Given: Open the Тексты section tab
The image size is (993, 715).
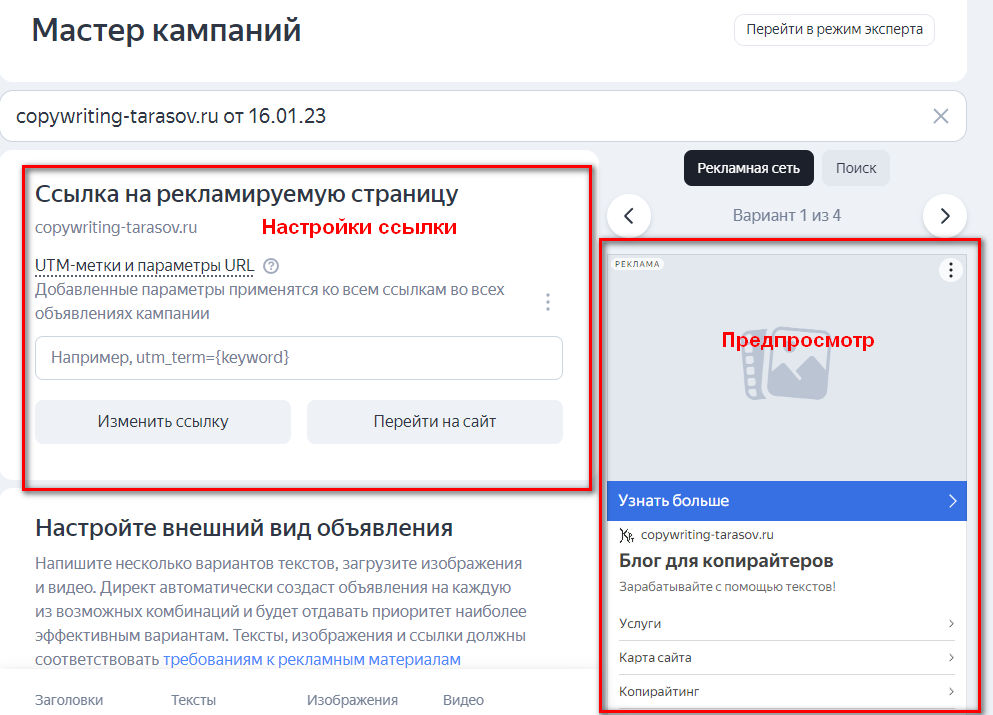Looking at the screenshot, I should (193, 700).
